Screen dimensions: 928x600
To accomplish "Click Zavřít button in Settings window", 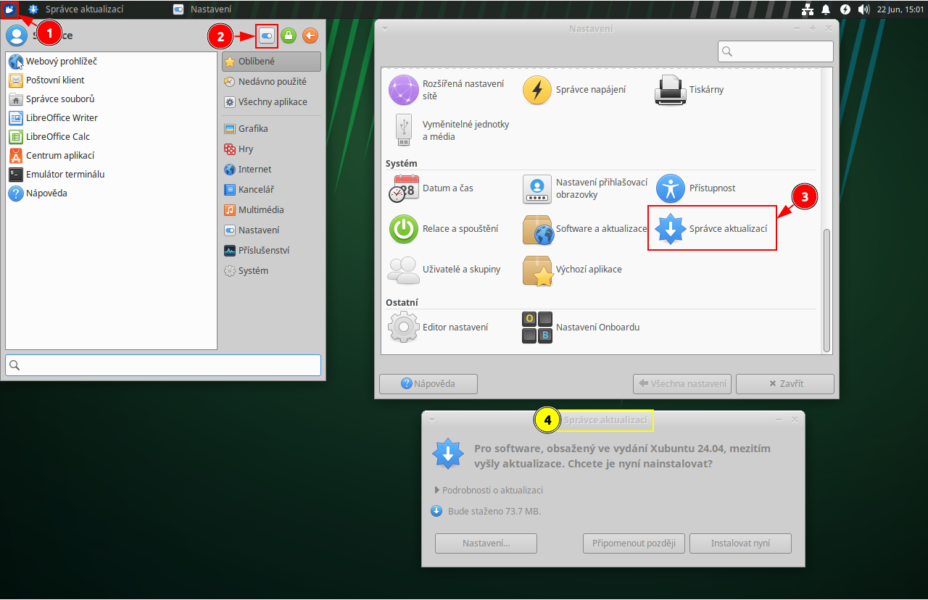I will 785,384.
